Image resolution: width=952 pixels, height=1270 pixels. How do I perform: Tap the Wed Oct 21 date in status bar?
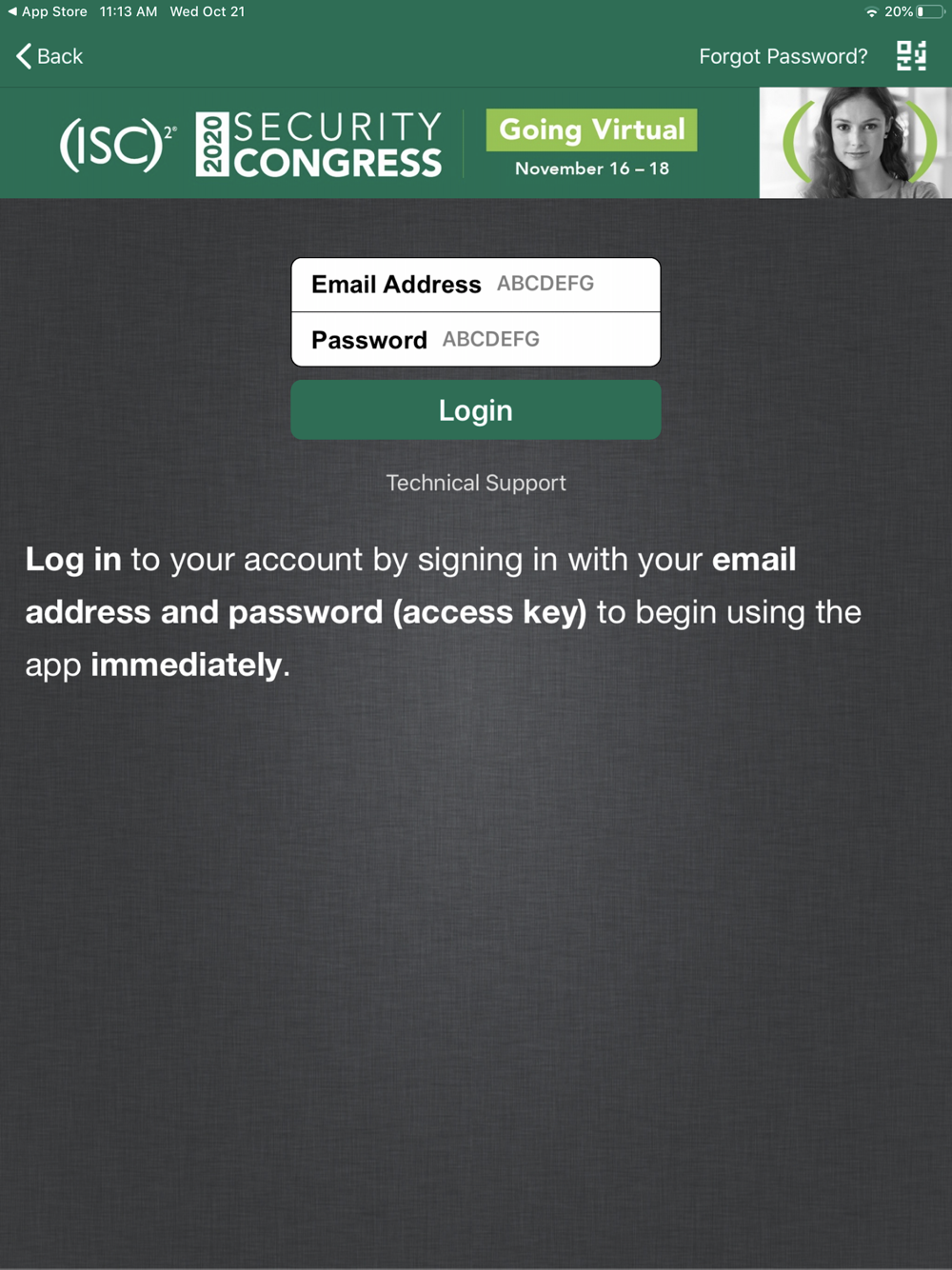208,11
